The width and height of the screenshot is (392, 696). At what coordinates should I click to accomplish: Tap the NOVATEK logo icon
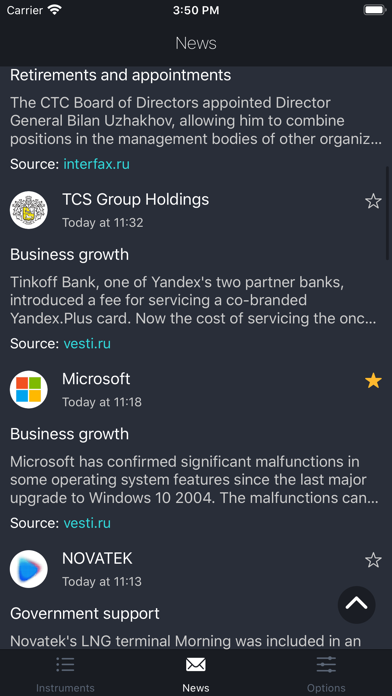(x=29, y=569)
